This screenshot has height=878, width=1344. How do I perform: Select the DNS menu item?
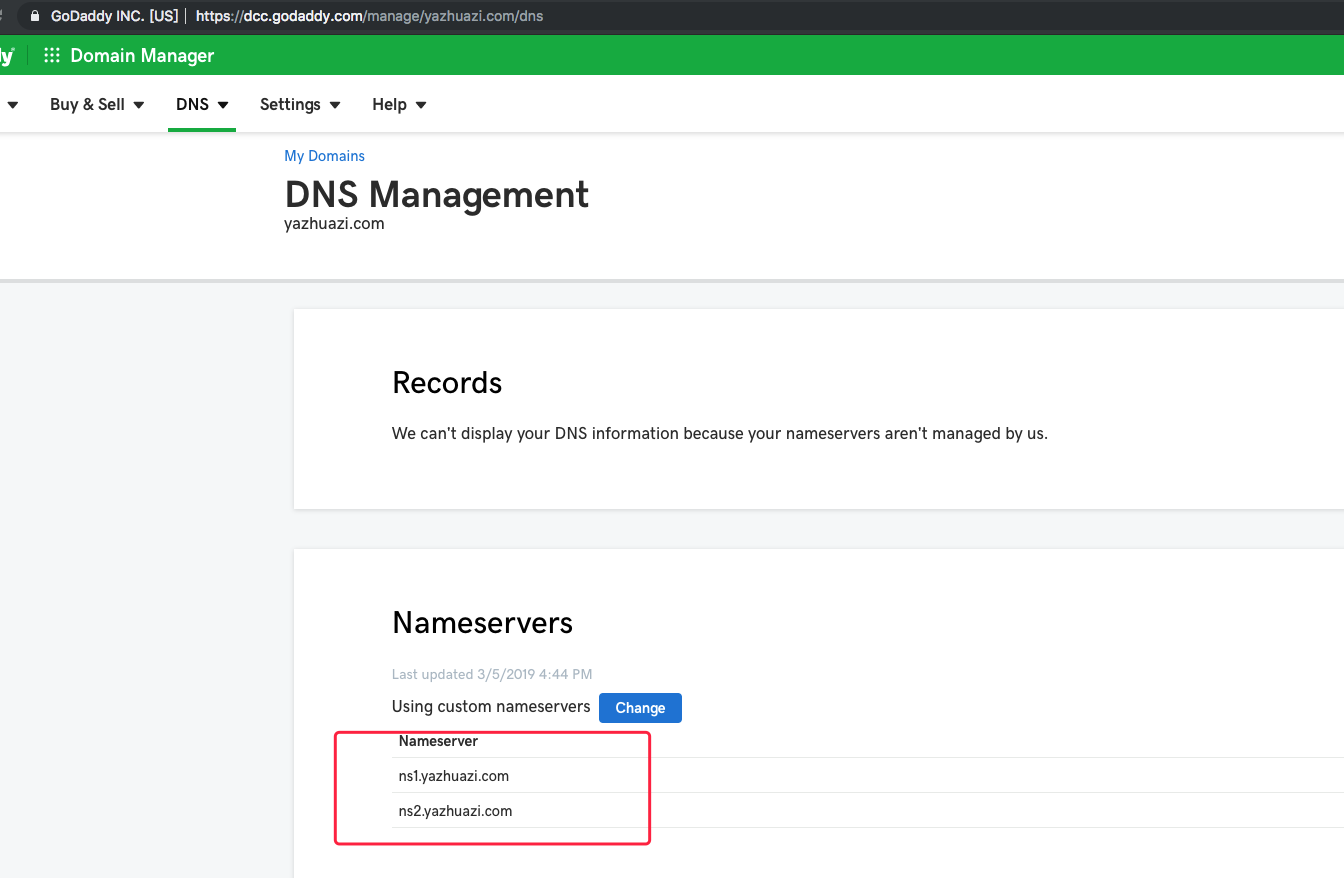192,105
